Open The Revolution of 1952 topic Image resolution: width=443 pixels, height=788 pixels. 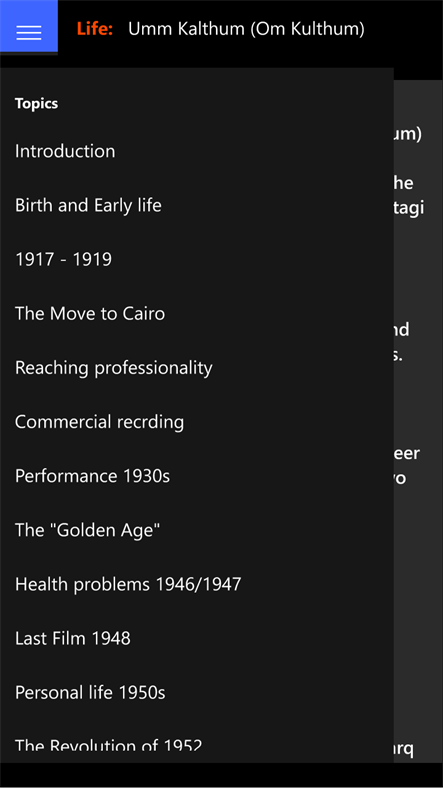[x=108, y=745]
